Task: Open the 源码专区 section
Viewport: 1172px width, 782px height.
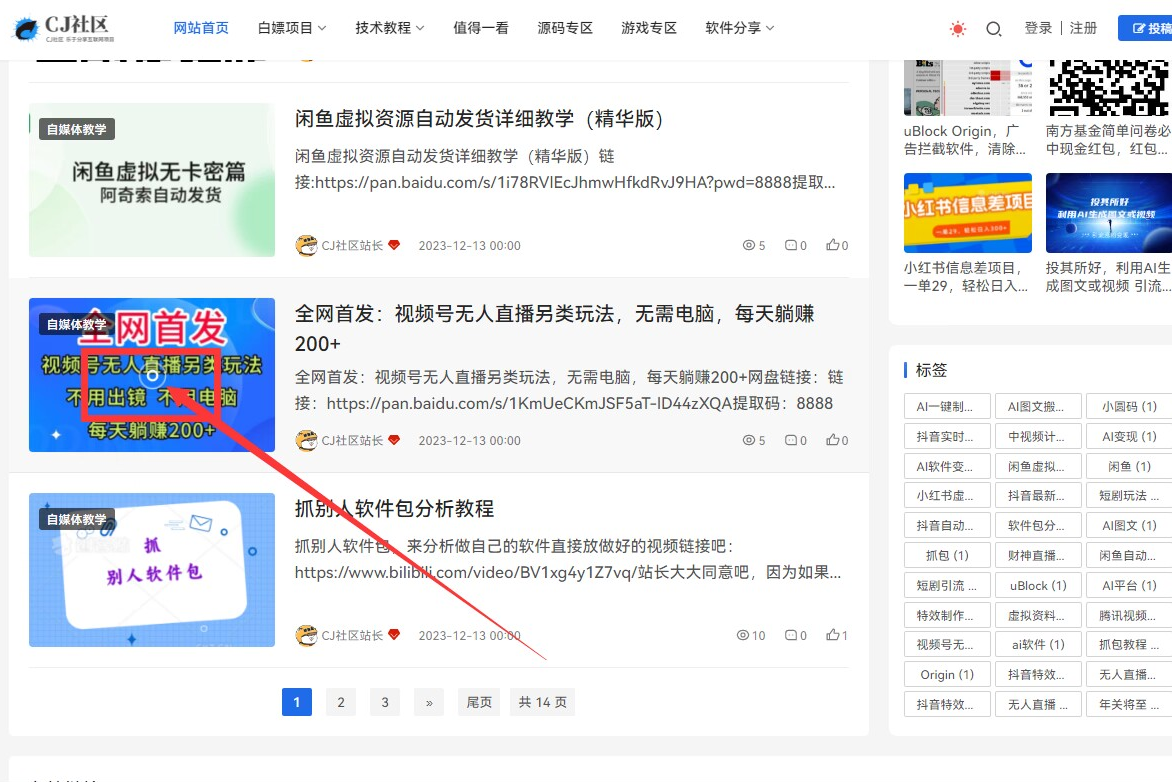Action: pyautogui.click(x=565, y=28)
